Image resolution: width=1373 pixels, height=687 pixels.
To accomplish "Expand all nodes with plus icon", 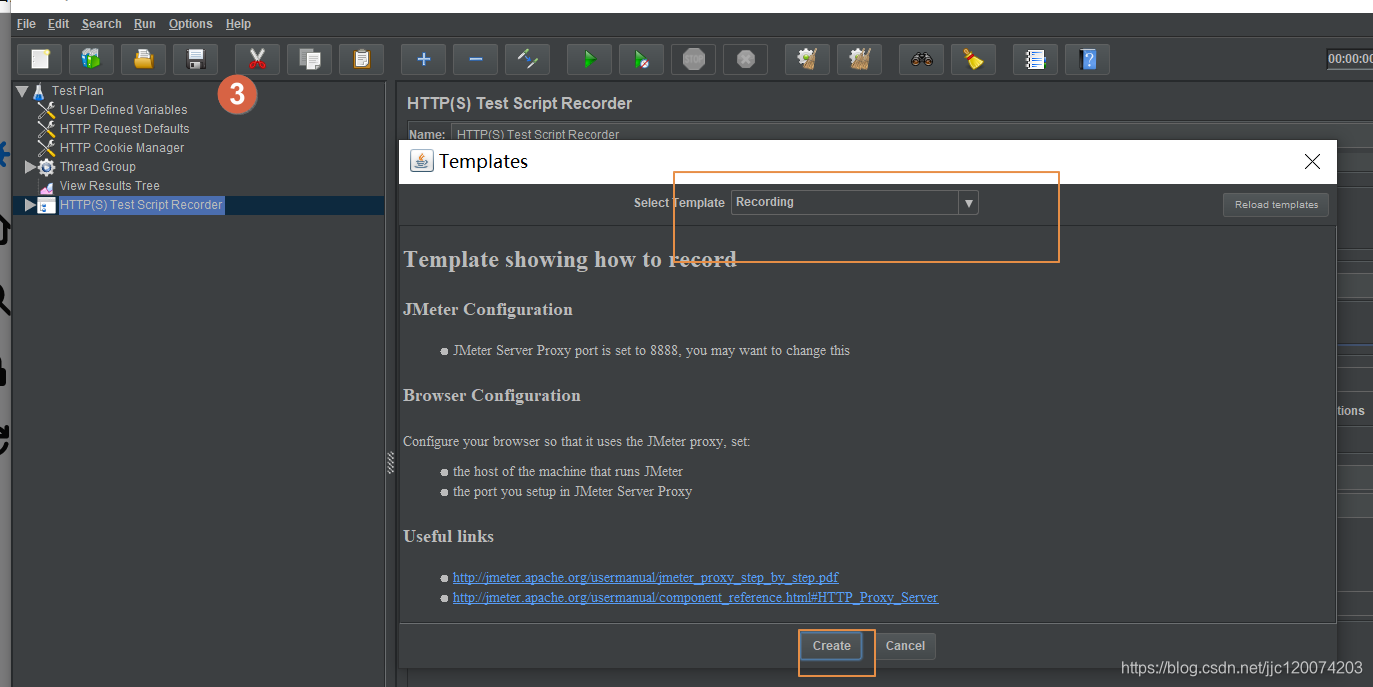I will (x=424, y=60).
